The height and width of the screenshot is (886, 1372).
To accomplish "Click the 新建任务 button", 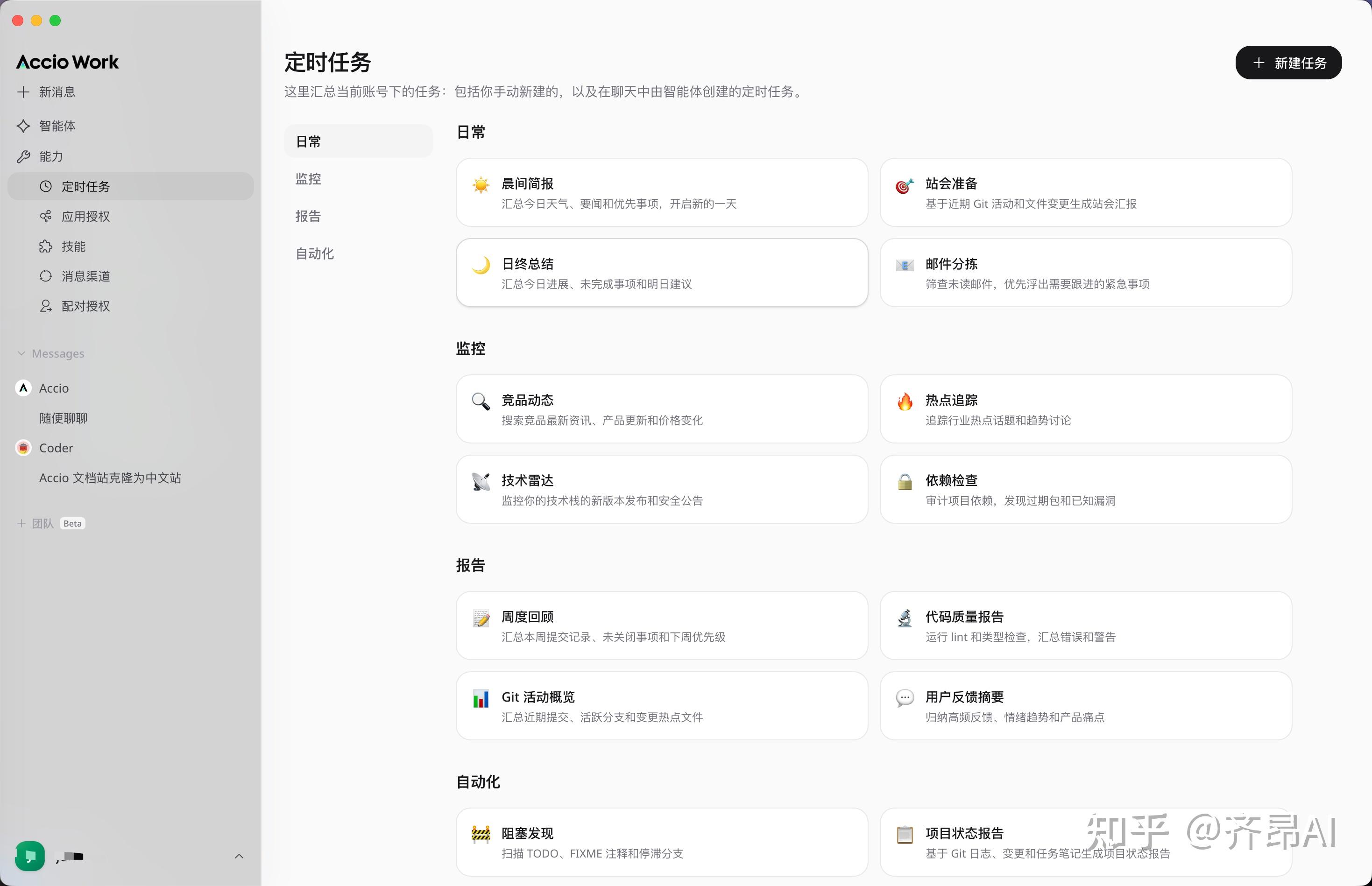I will [1288, 63].
